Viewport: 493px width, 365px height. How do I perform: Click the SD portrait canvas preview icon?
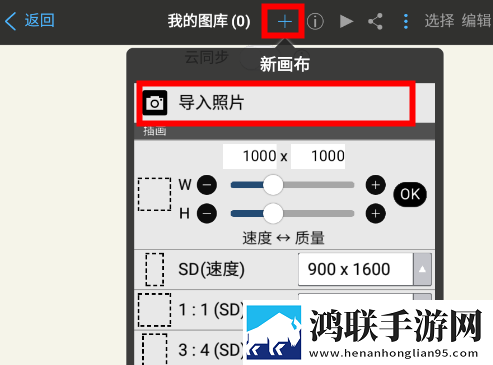point(155,269)
